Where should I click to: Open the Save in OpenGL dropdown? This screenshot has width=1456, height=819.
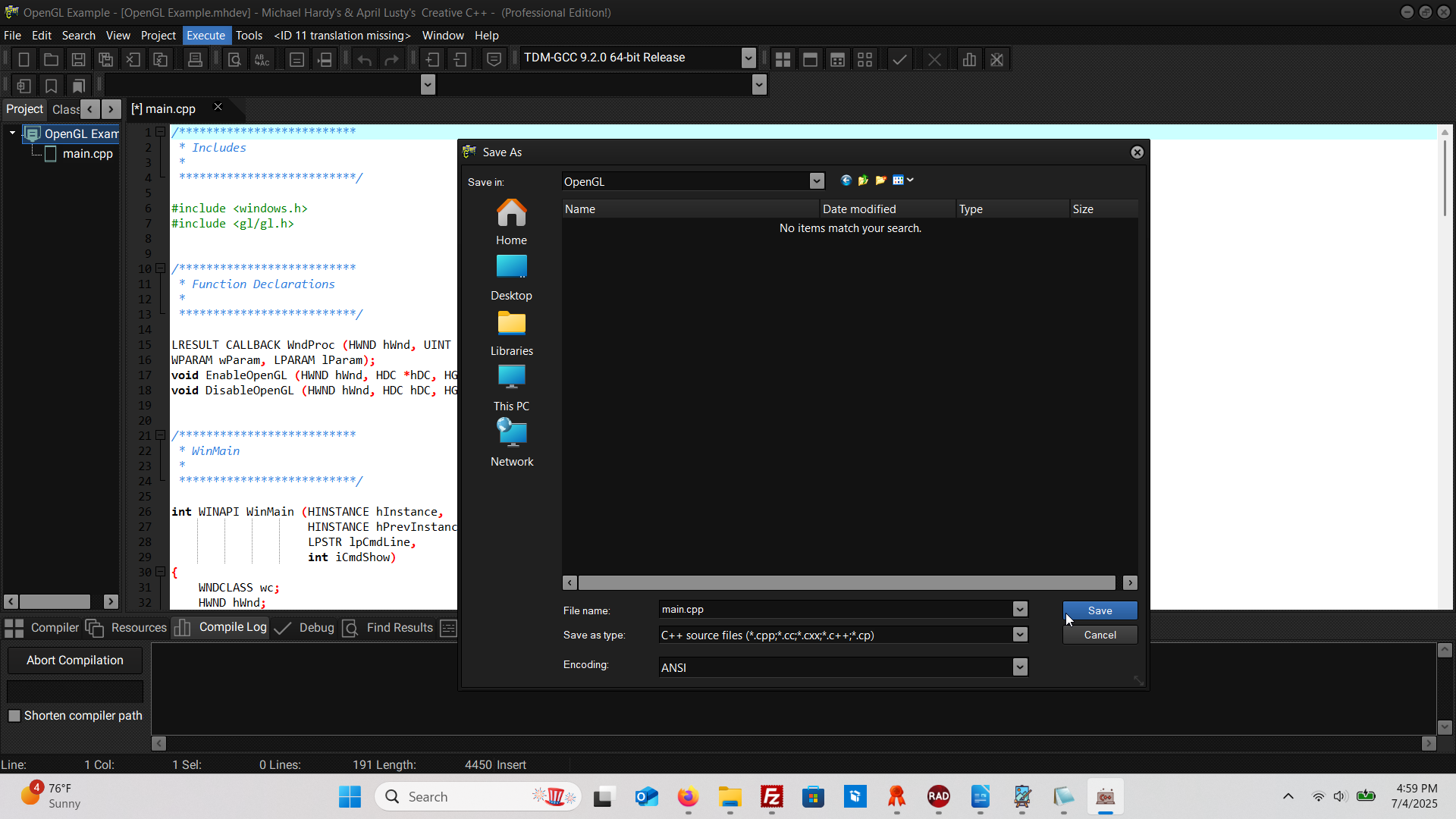pos(817,181)
